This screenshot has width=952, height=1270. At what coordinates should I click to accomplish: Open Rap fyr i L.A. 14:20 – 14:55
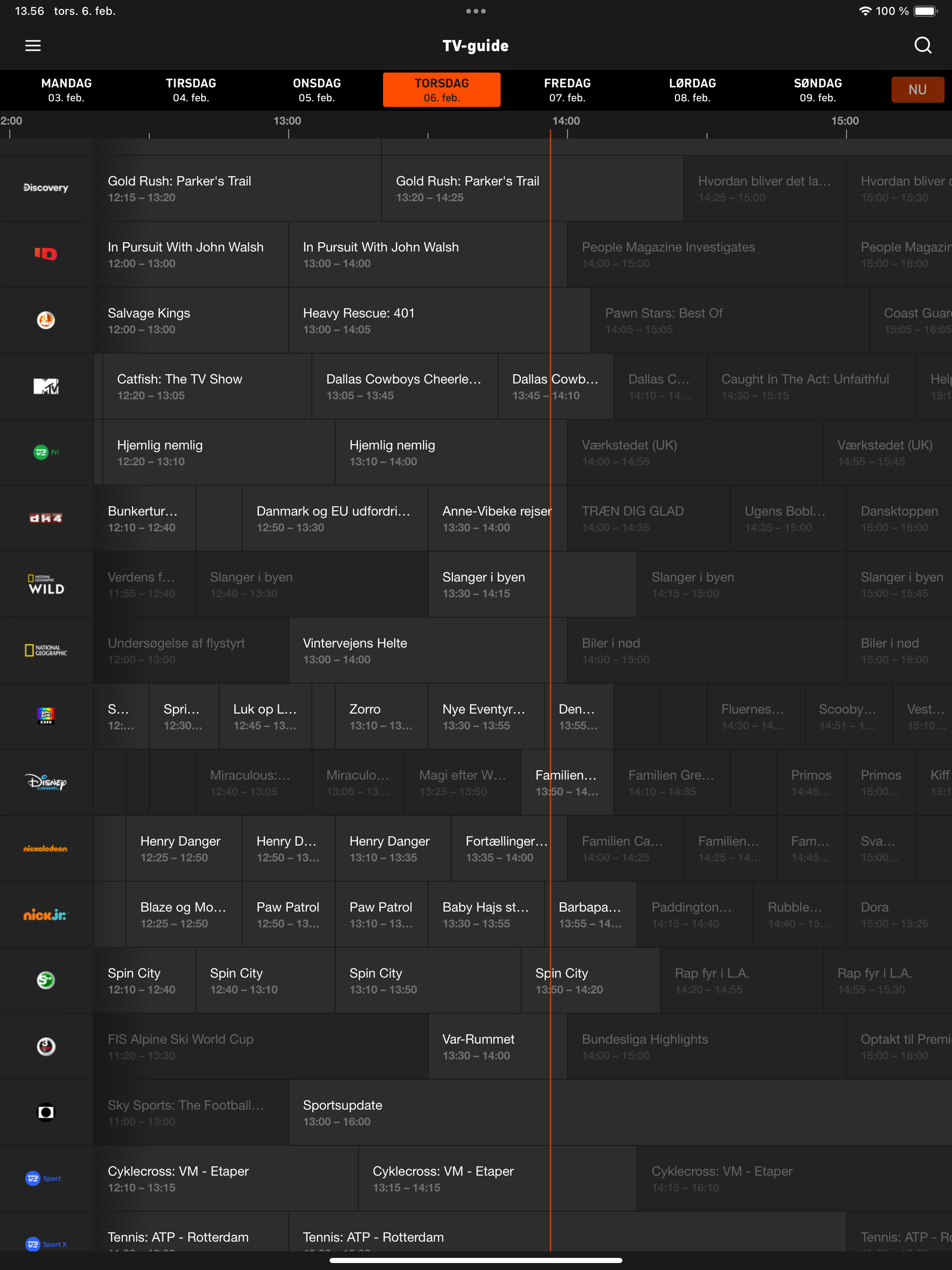point(741,981)
